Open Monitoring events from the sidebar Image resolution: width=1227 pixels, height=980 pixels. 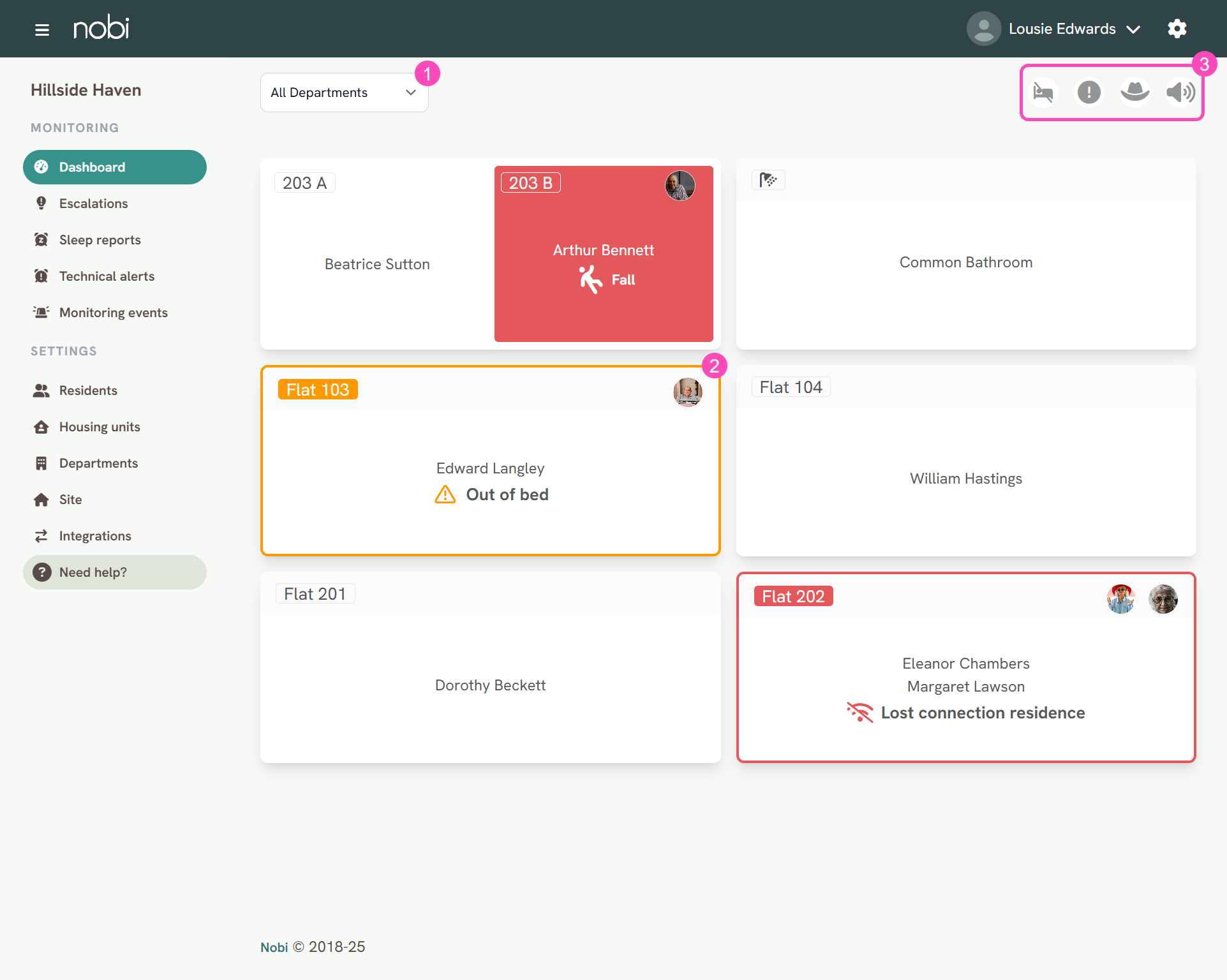112,312
